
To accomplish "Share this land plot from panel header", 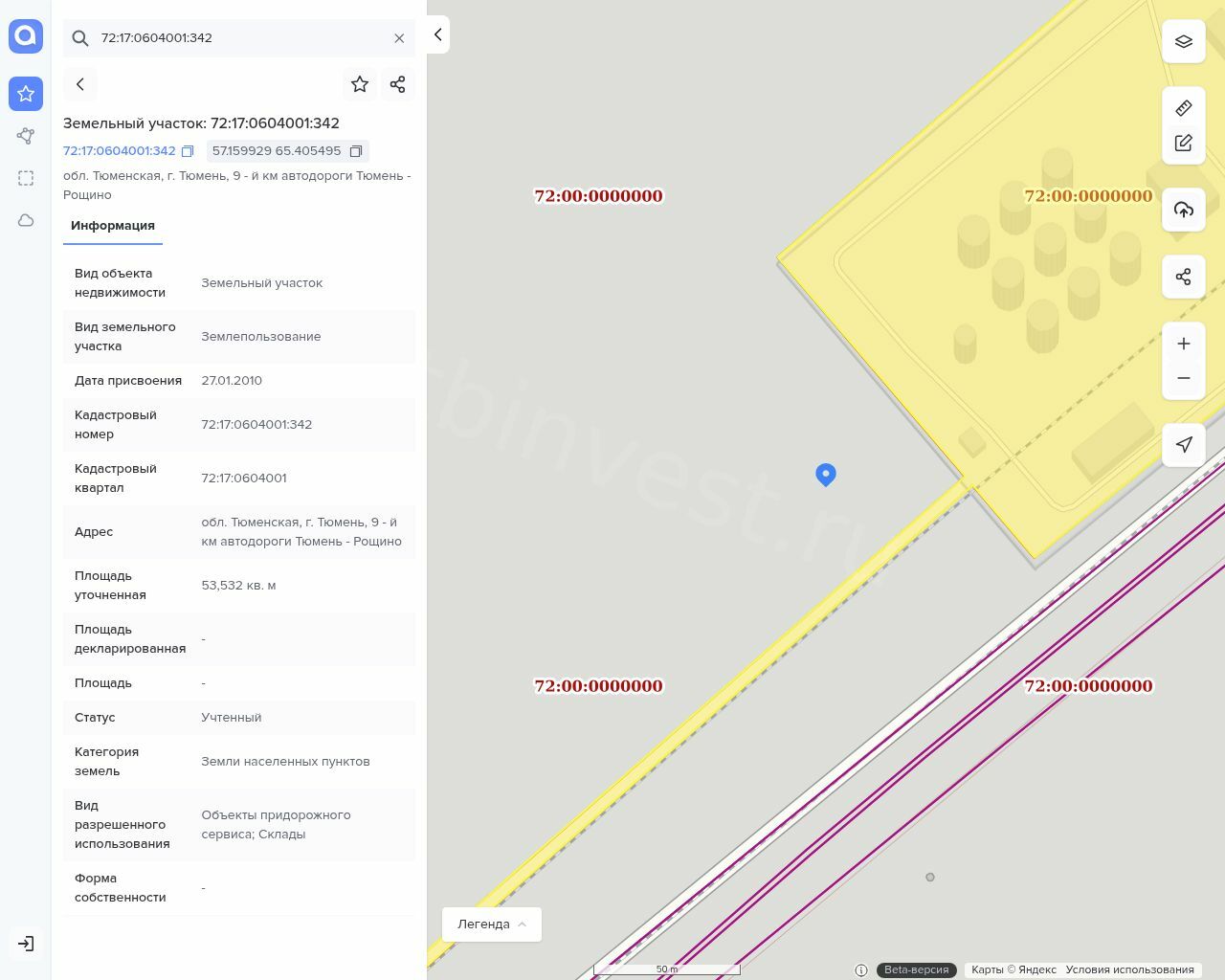I will coord(398,84).
